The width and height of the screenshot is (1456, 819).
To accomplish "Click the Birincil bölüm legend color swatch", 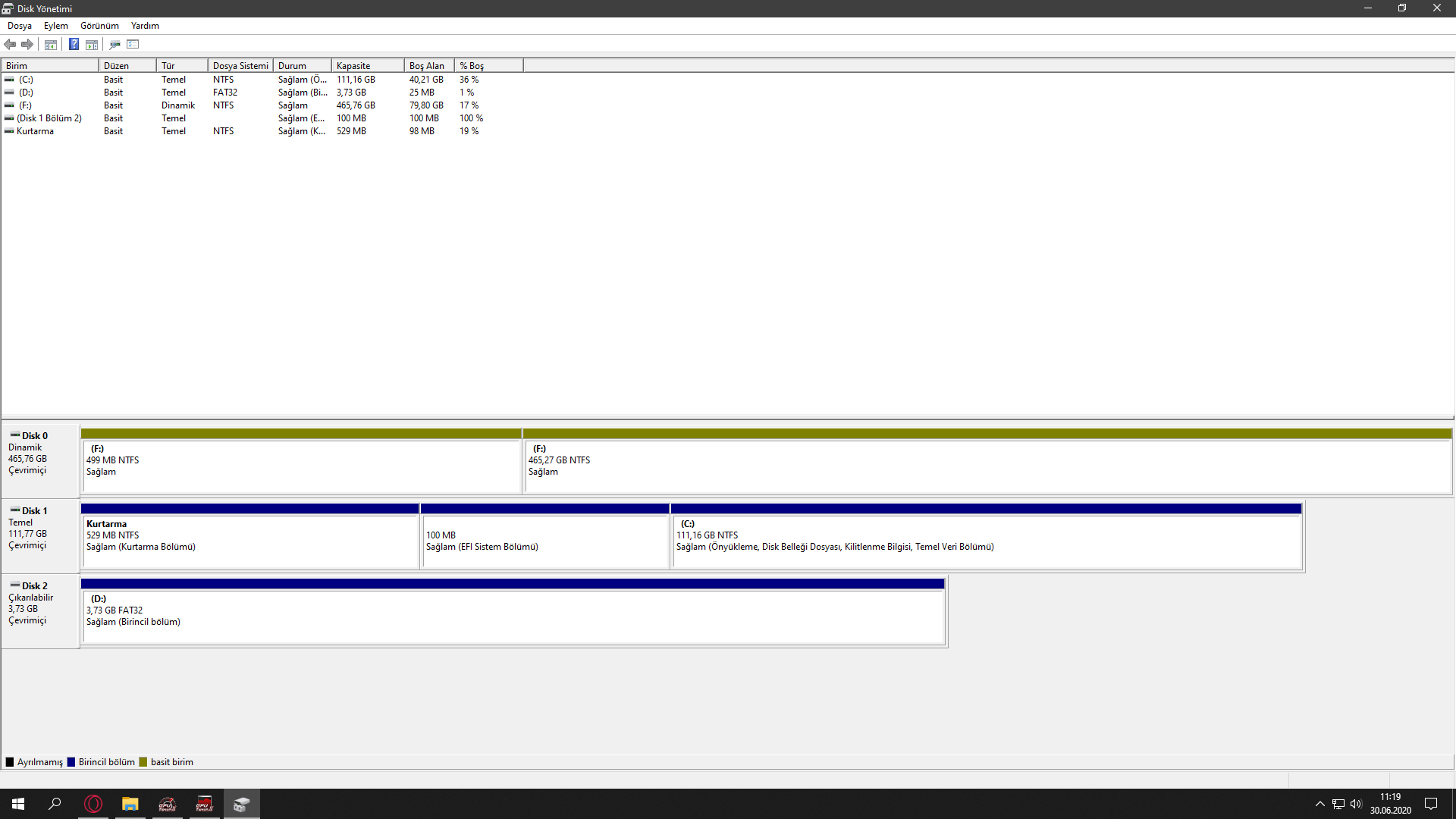I will pyautogui.click(x=71, y=762).
